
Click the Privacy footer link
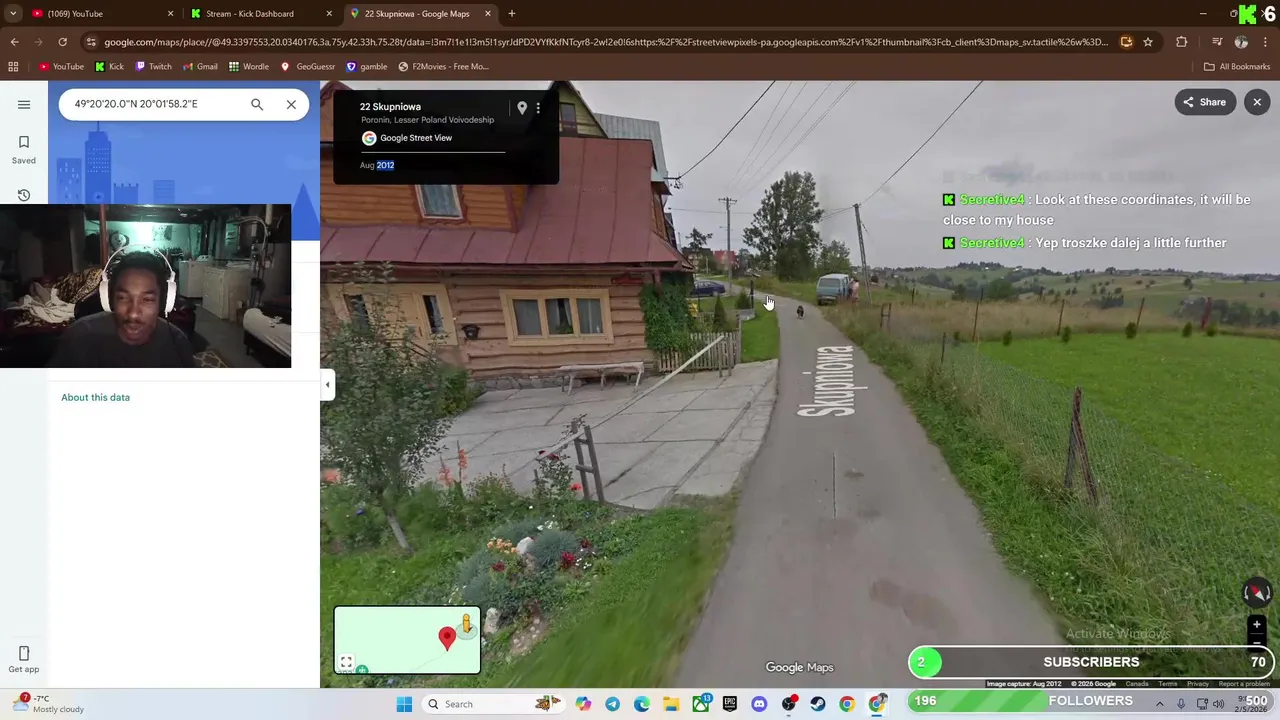coord(1198,684)
